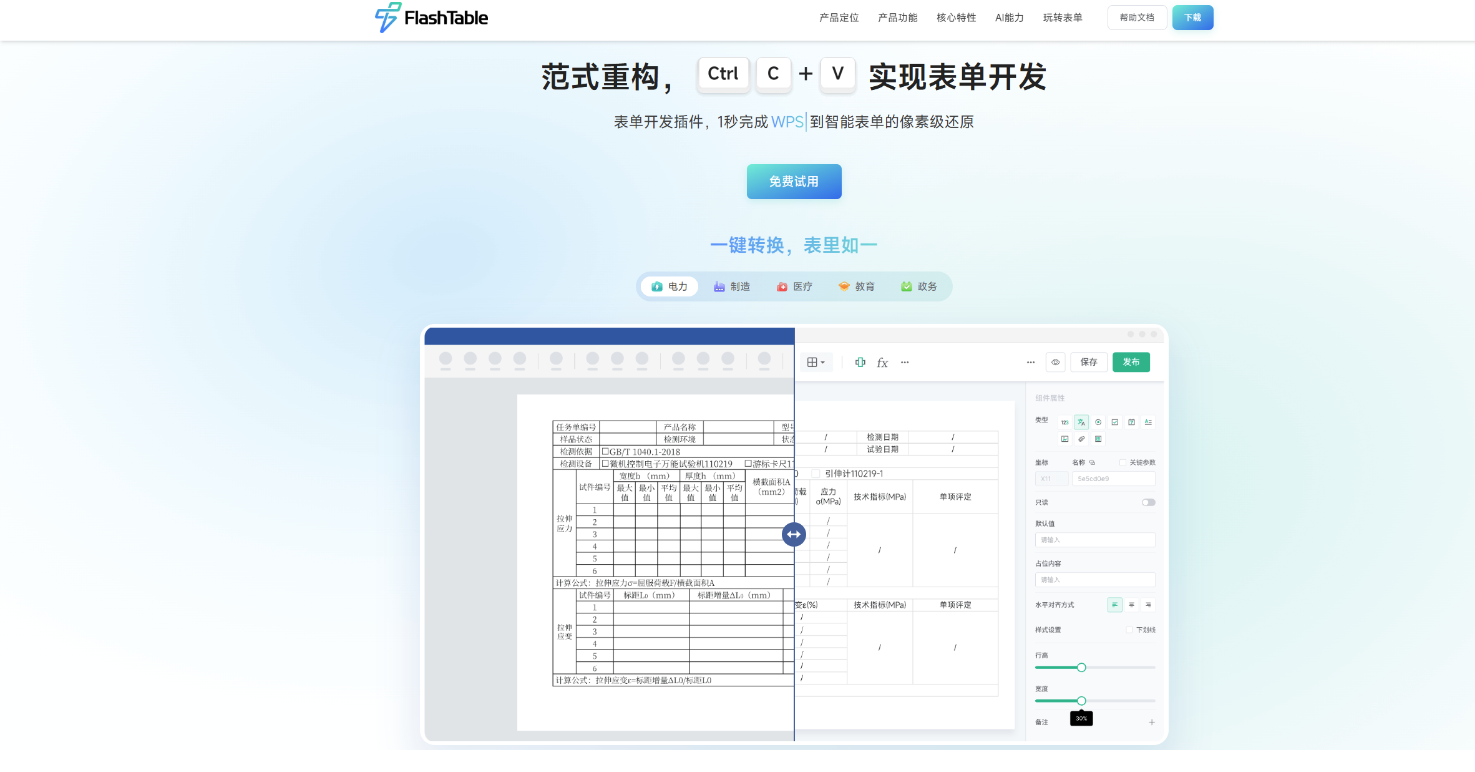Choose the checkbox component type icon
1475x772 pixels.
pos(1114,422)
